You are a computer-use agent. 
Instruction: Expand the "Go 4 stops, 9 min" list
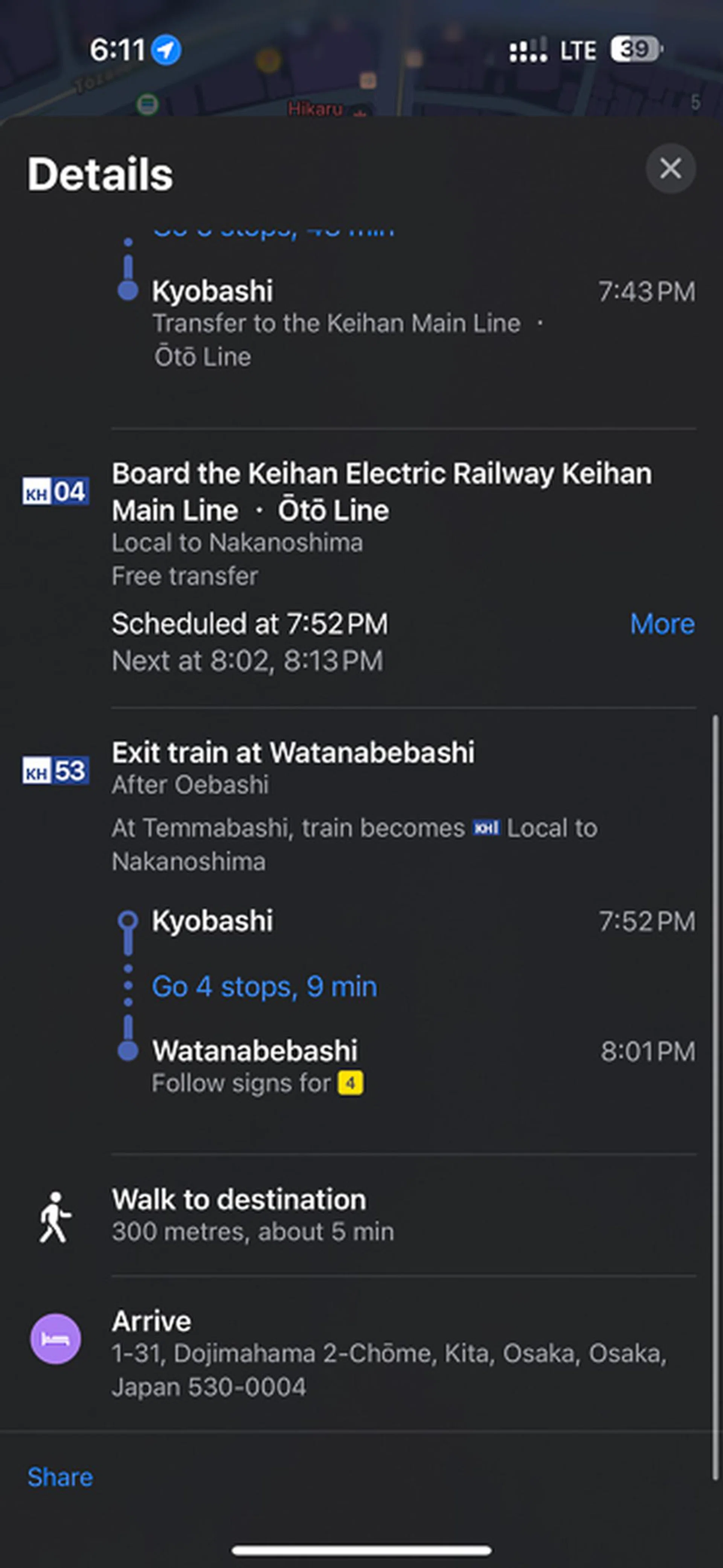264,987
